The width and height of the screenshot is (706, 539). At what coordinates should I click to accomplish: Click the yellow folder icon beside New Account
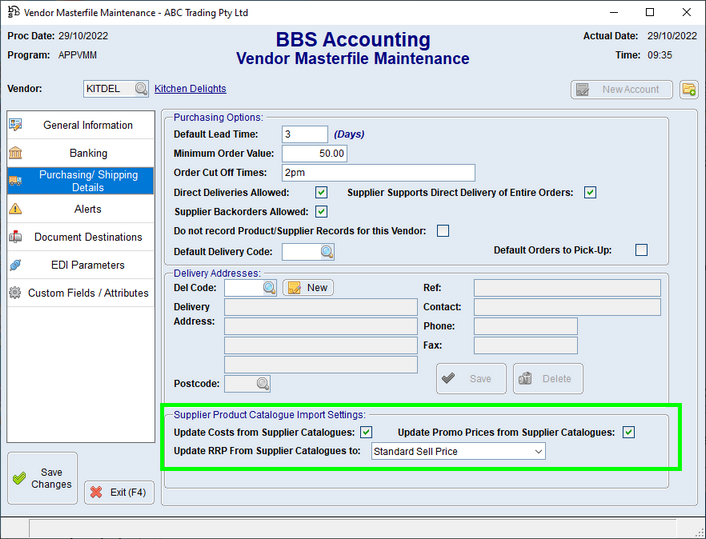(688, 89)
